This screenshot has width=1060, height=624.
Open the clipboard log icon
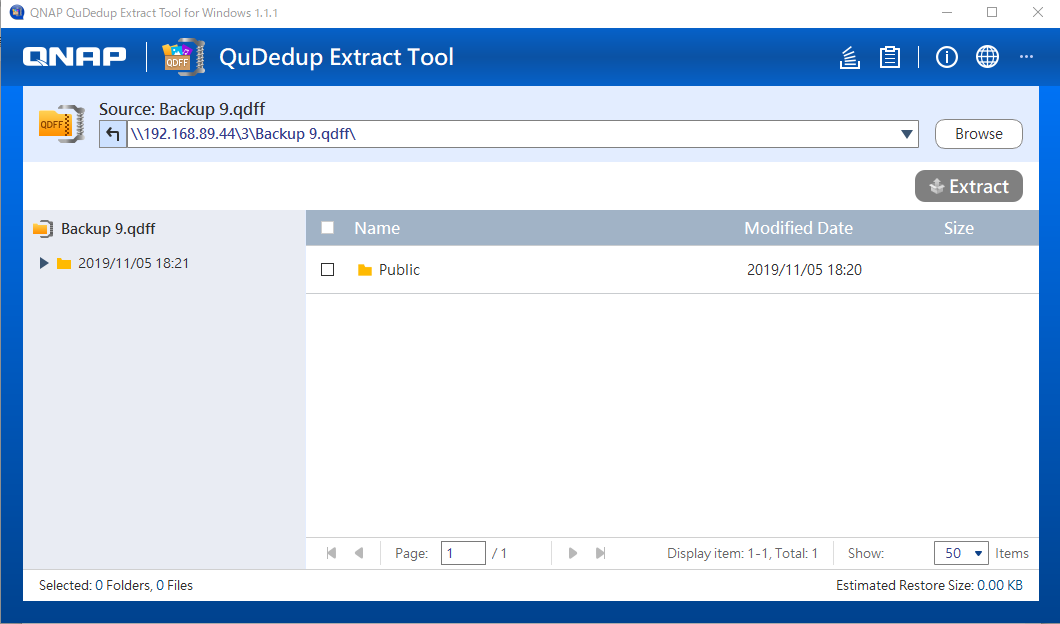pos(890,57)
